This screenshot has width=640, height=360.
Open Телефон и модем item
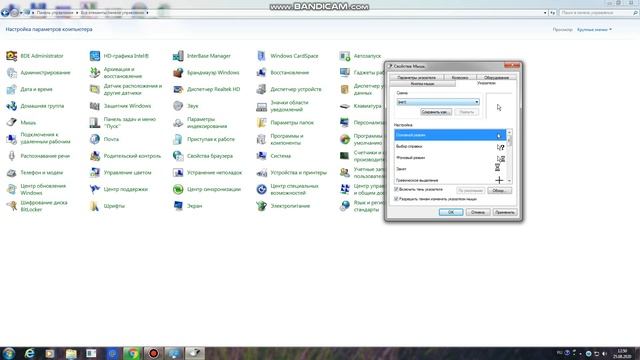(x=35, y=173)
